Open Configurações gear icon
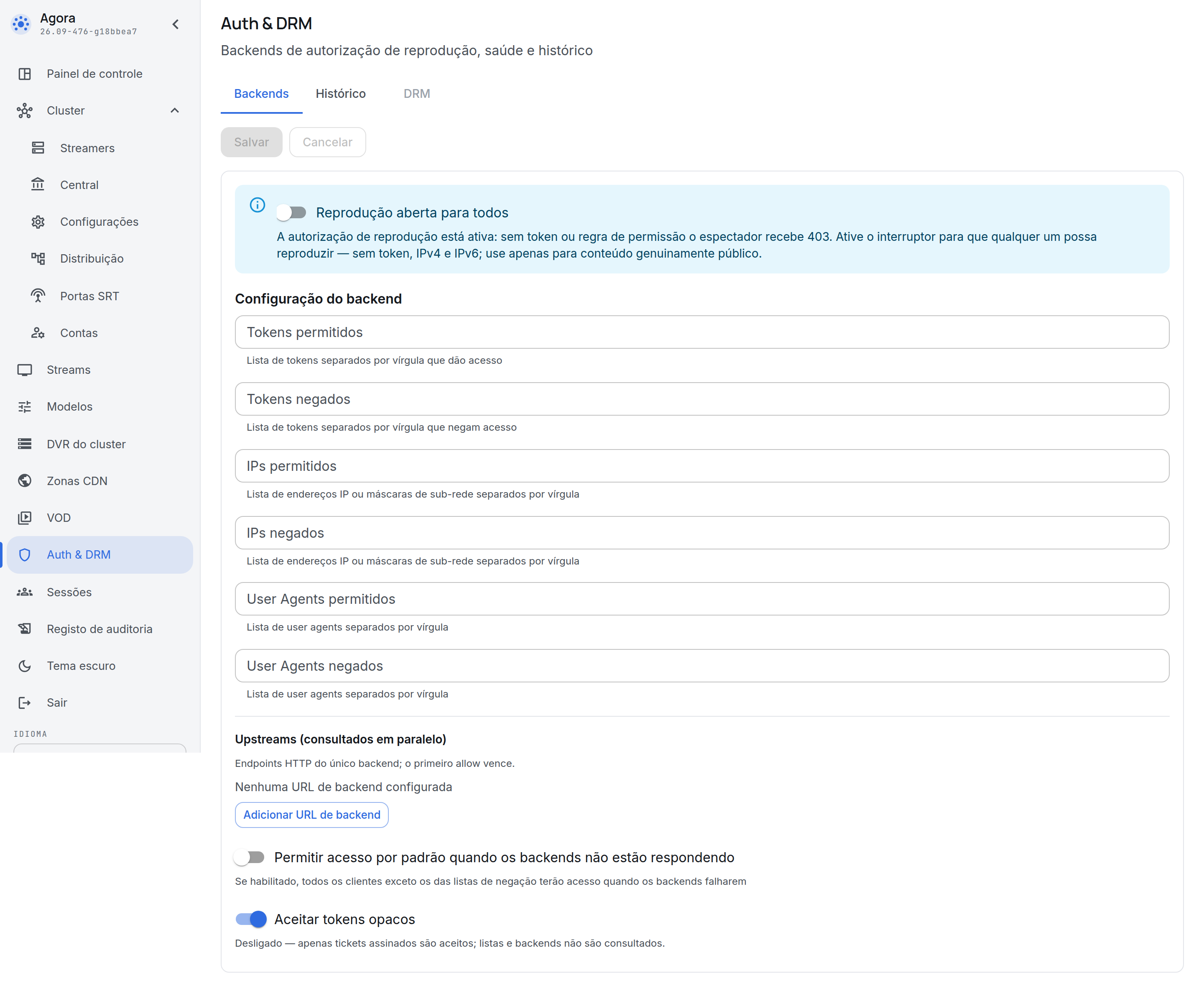Screen dimensions: 1204x986 click(x=38, y=222)
